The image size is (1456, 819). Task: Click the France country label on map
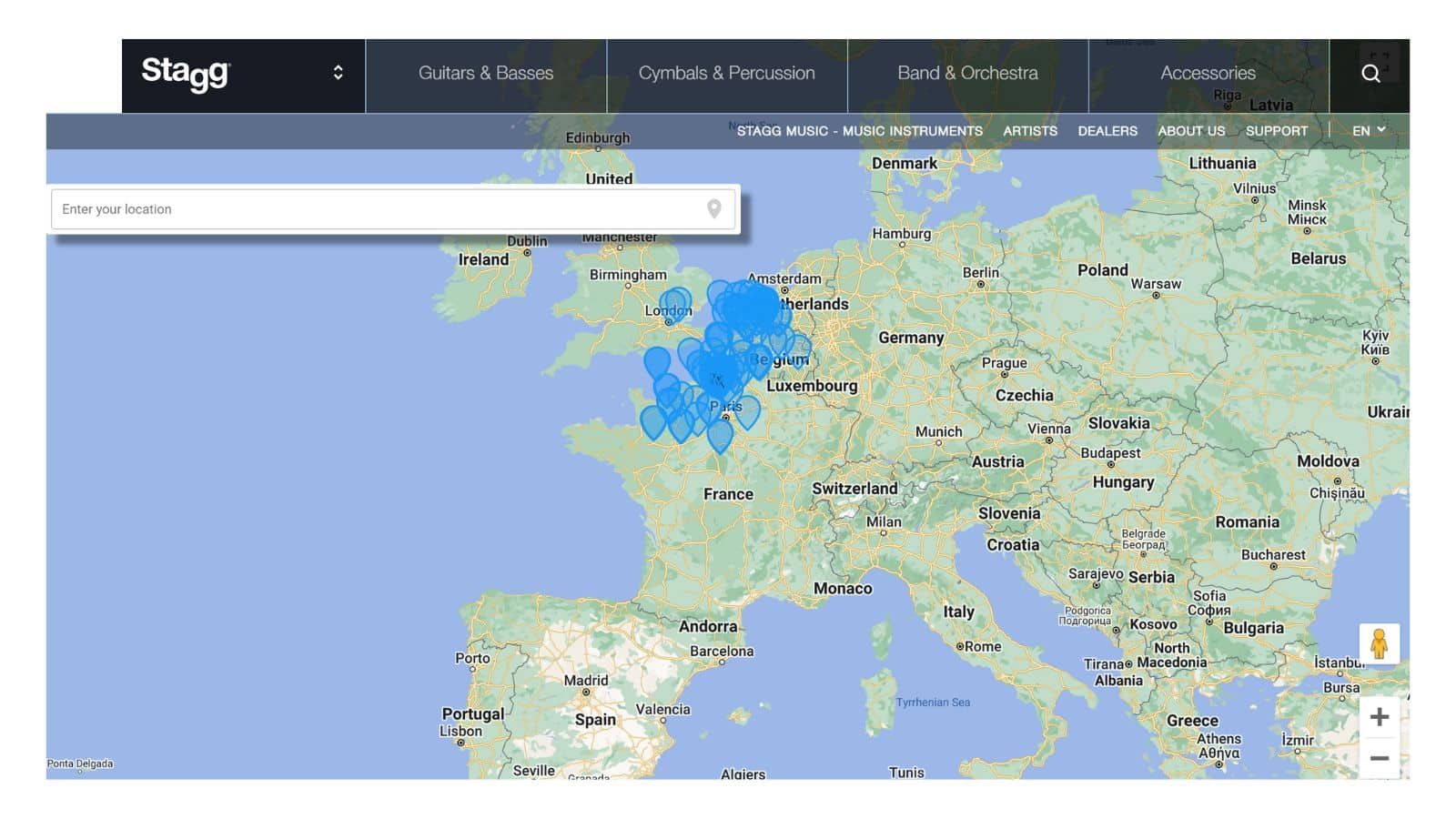[x=728, y=494]
